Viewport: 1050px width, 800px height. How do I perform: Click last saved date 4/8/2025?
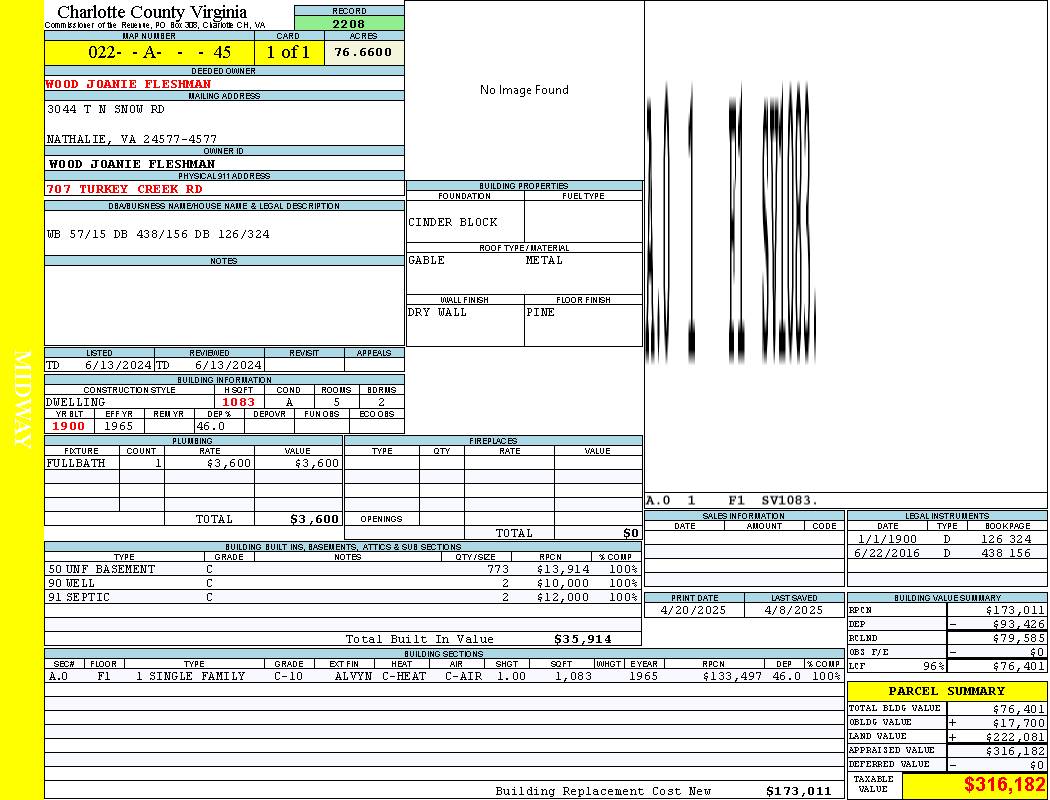(x=794, y=610)
